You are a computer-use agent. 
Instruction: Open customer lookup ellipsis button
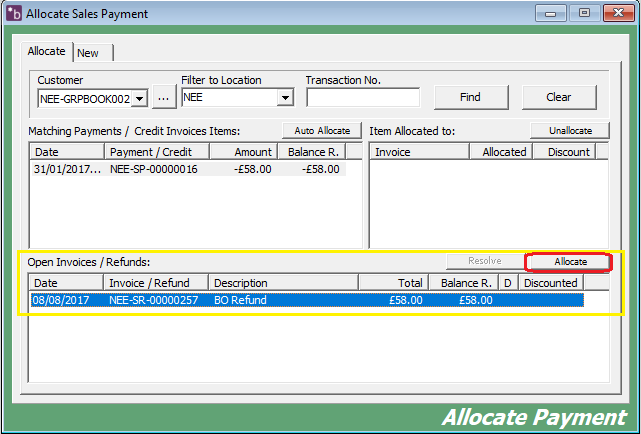pos(164,97)
